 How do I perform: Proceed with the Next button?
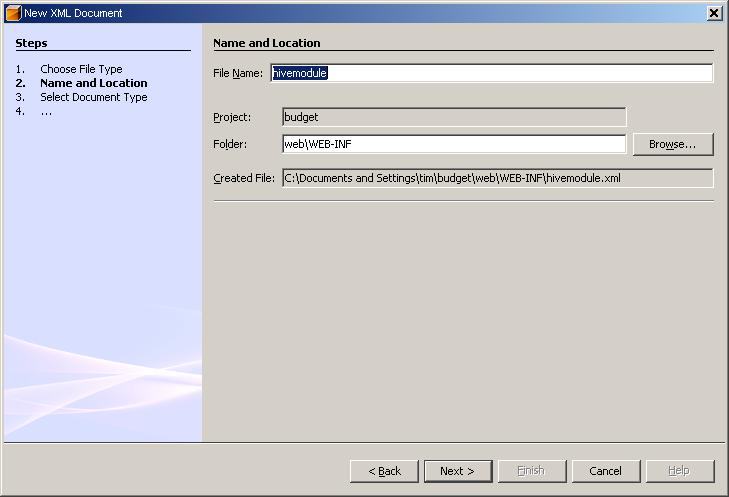click(458, 471)
